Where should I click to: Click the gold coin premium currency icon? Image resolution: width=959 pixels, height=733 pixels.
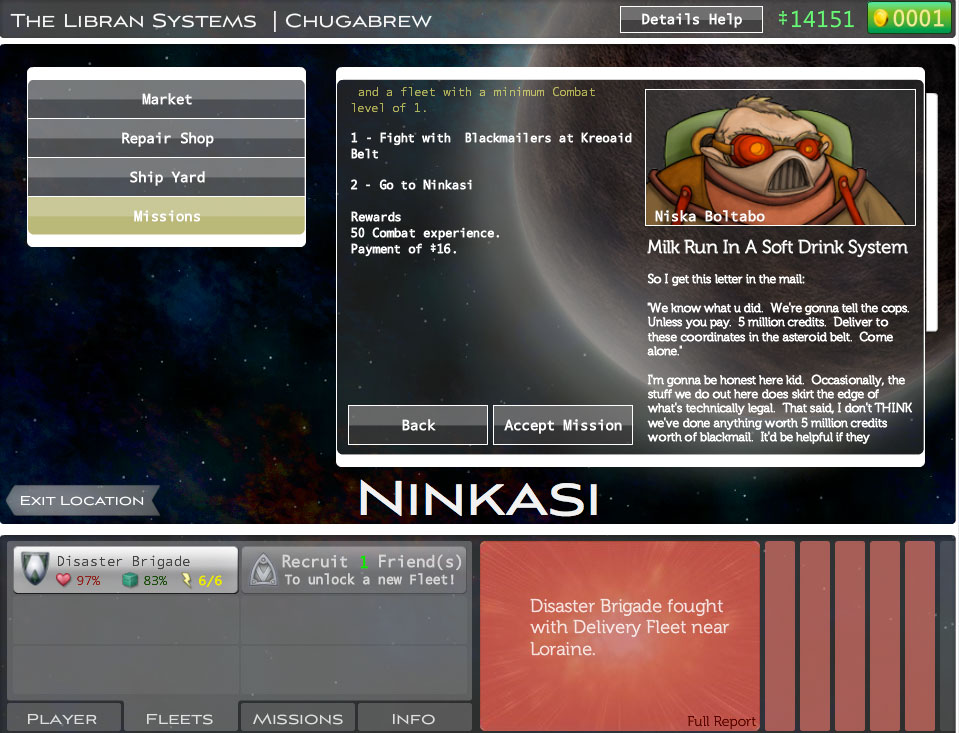click(x=881, y=18)
